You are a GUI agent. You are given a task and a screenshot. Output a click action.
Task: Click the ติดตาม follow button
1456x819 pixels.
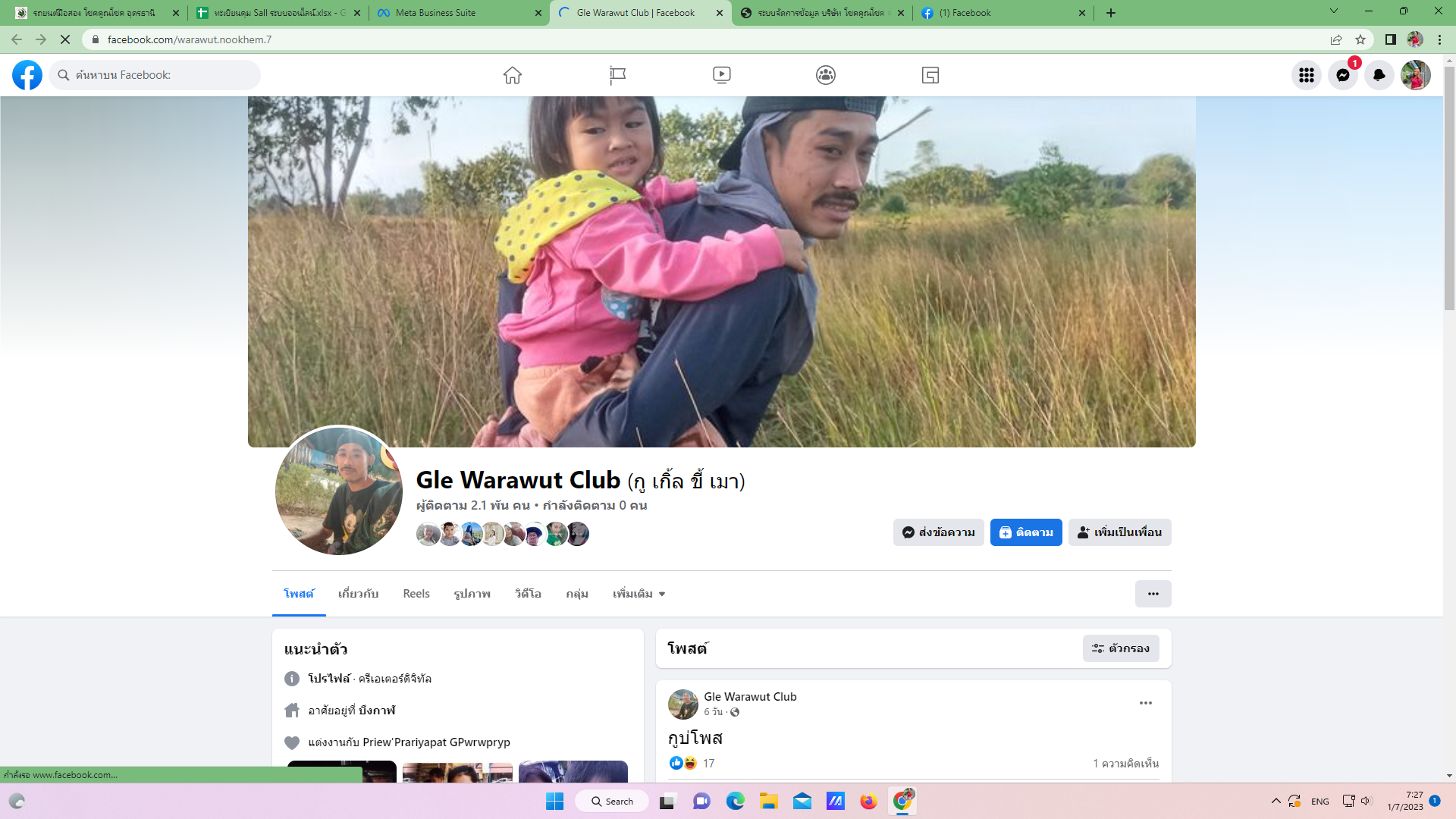[1025, 532]
